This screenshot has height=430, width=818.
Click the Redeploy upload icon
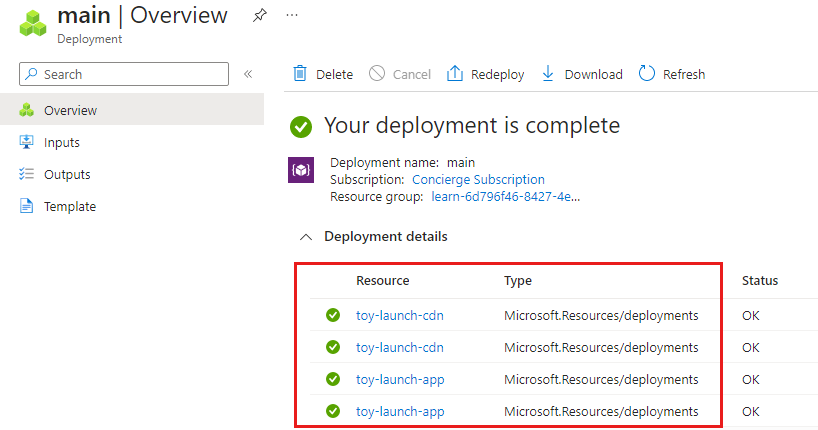(x=455, y=74)
